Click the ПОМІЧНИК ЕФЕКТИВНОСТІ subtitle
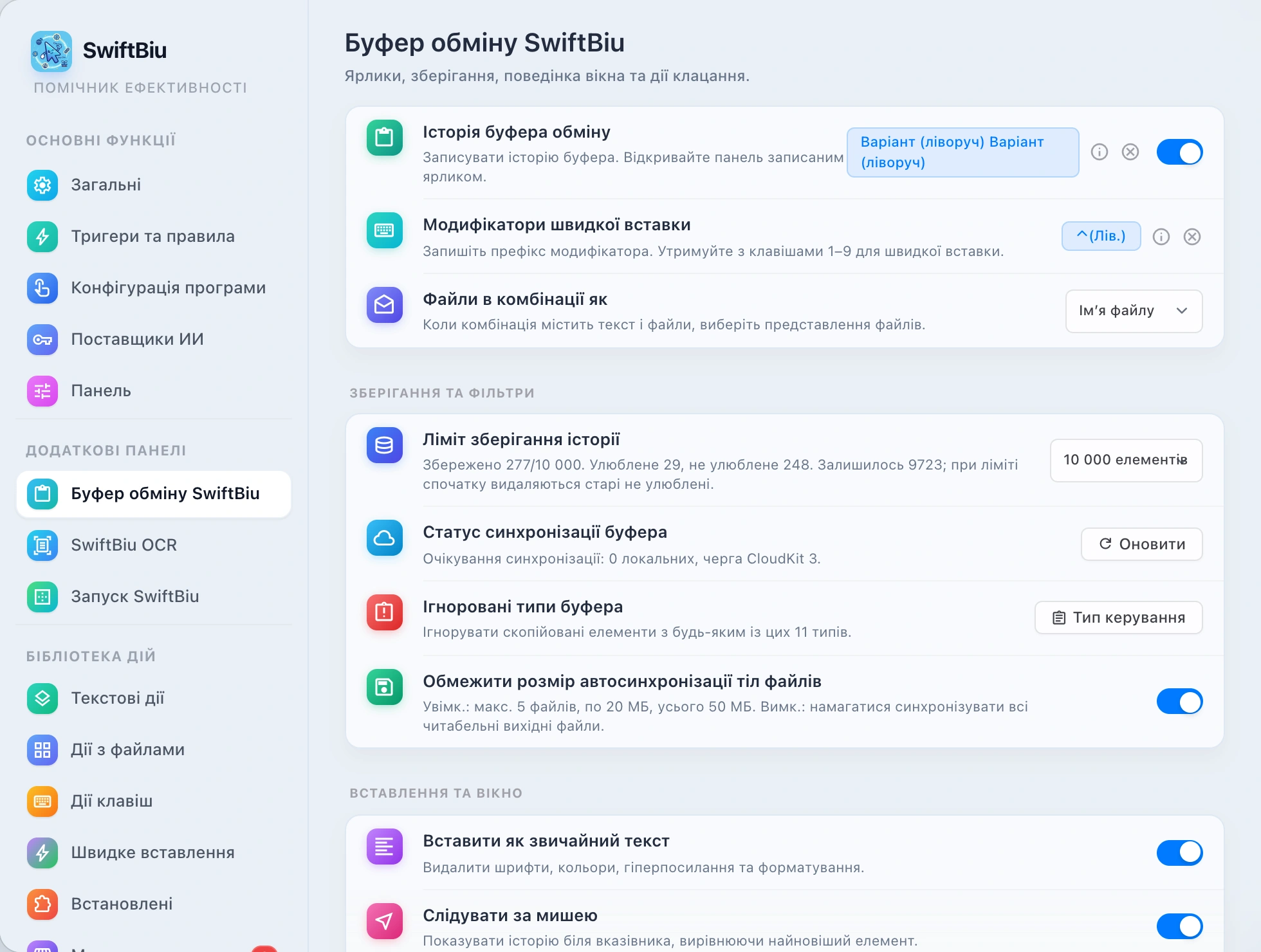This screenshot has width=1261, height=952. [x=140, y=88]
